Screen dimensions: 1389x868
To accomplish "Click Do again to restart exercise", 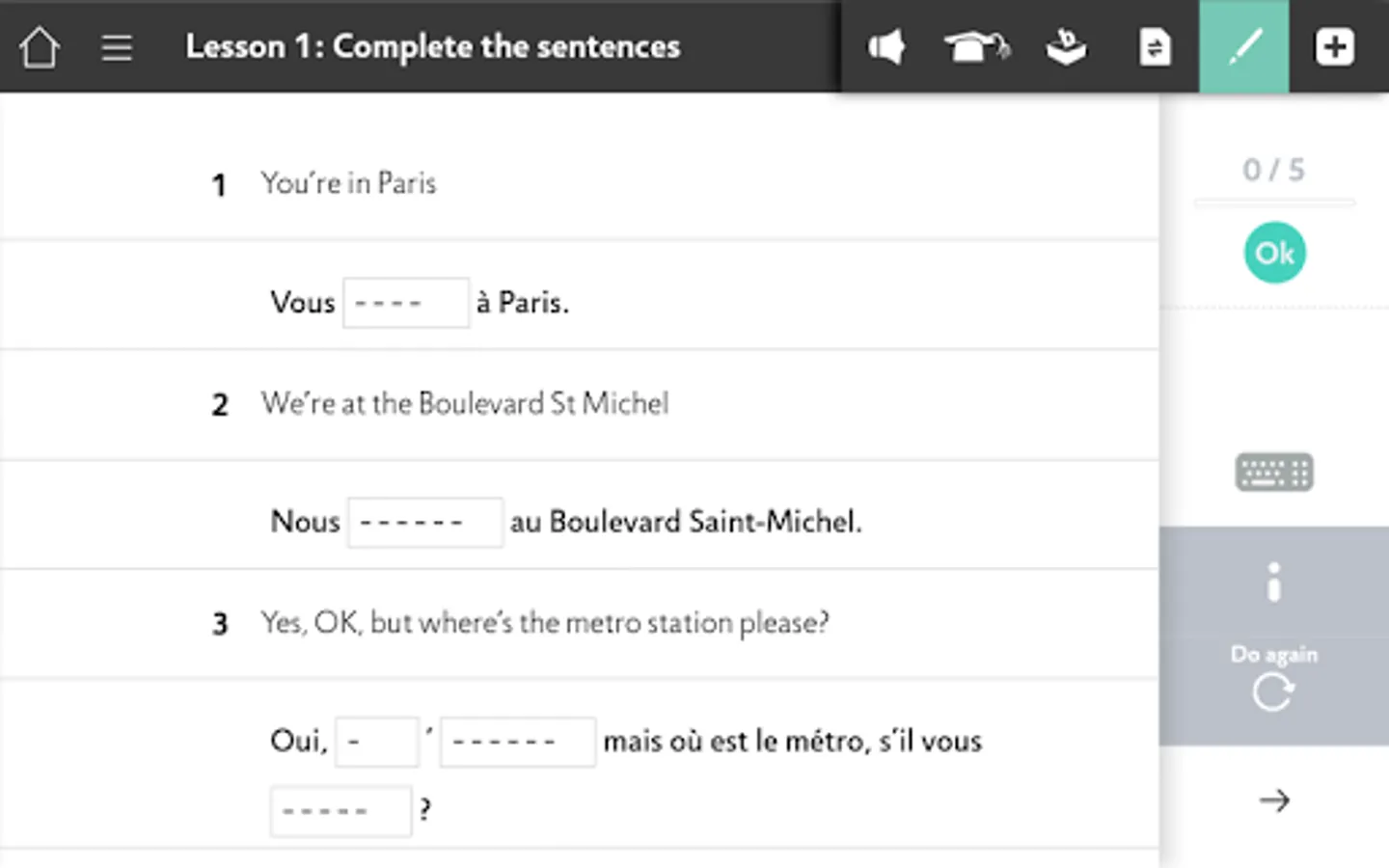I will click(x=1273, y=681).
